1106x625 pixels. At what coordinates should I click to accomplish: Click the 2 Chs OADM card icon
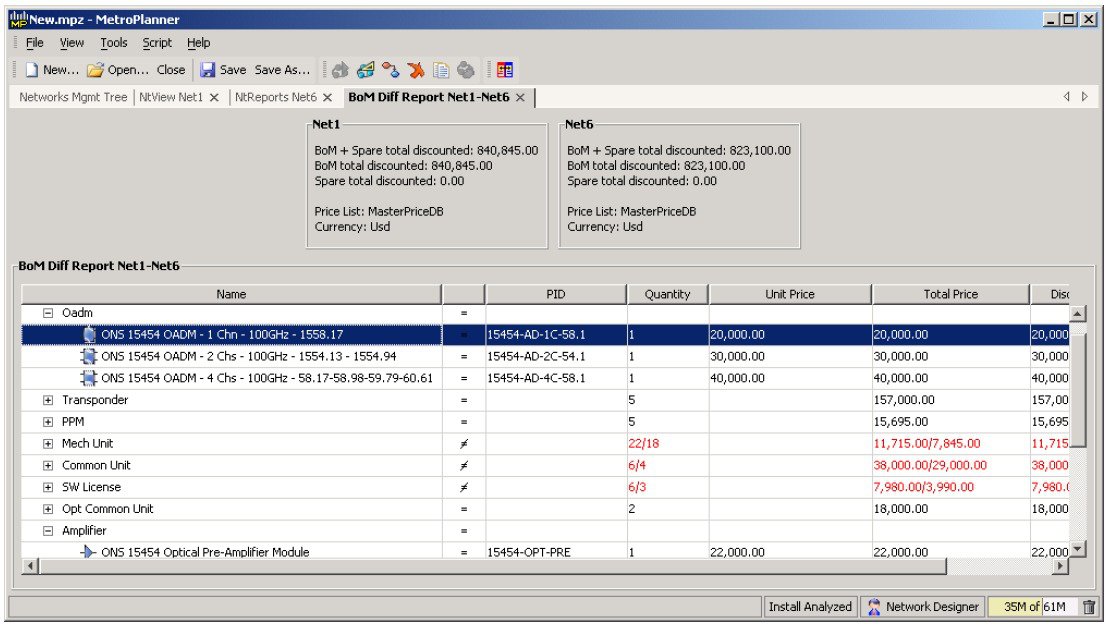click(x=89, y=356)
